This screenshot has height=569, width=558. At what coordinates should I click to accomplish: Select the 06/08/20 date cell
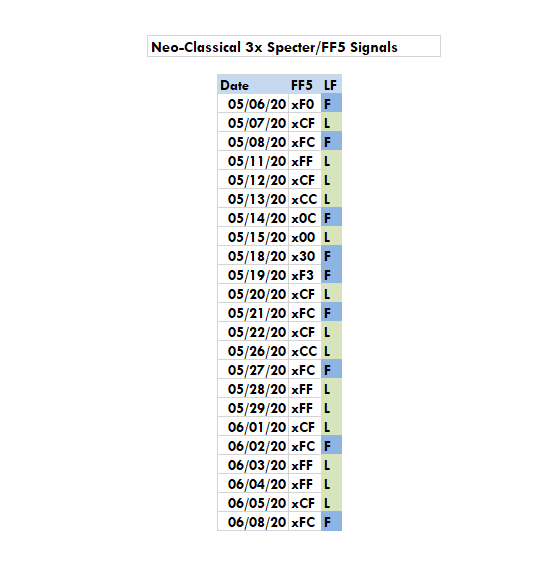[253, 522]
